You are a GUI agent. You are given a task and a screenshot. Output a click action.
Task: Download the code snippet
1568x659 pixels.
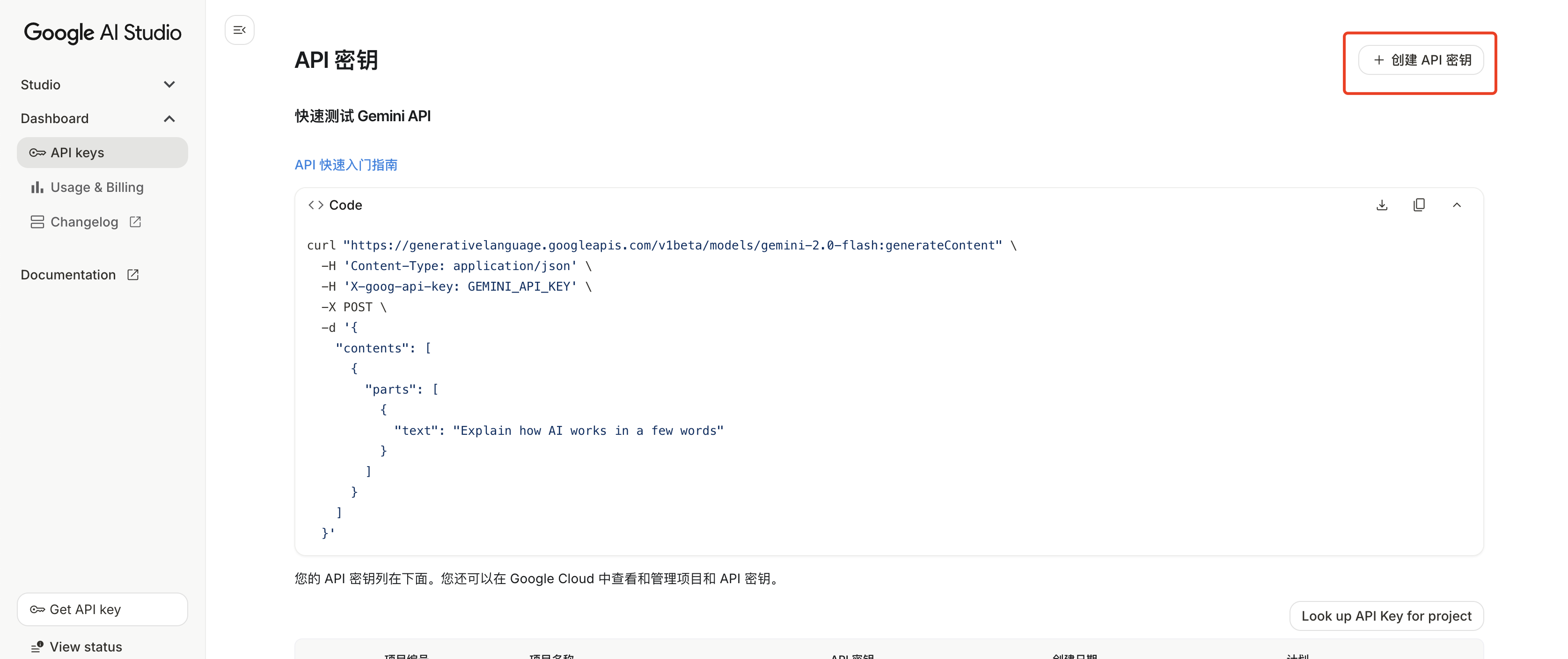click(x=1382, y=205)
